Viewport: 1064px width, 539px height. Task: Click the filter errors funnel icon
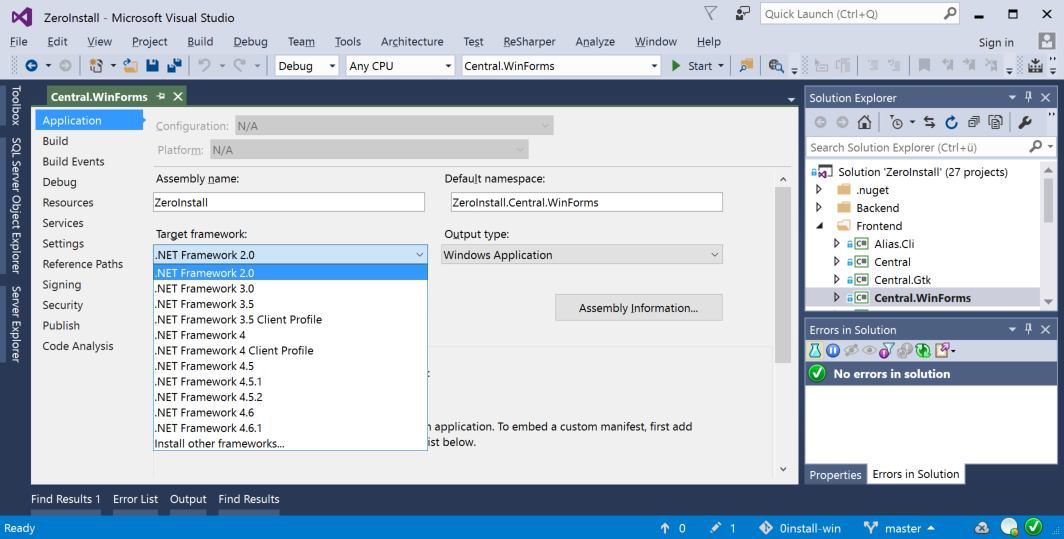[x=886, y=350]
